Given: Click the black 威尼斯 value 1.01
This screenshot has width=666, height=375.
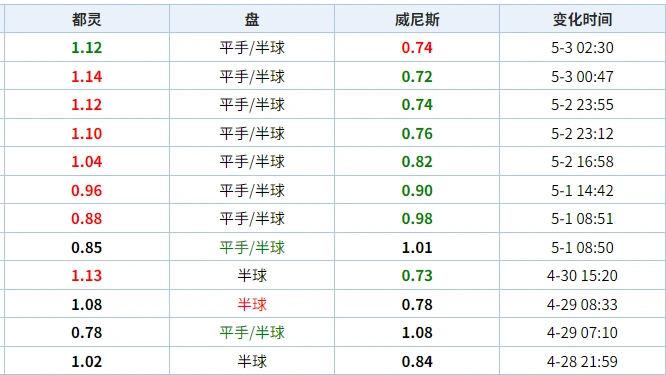Looking at the screenshot, I should pos(417,247).
